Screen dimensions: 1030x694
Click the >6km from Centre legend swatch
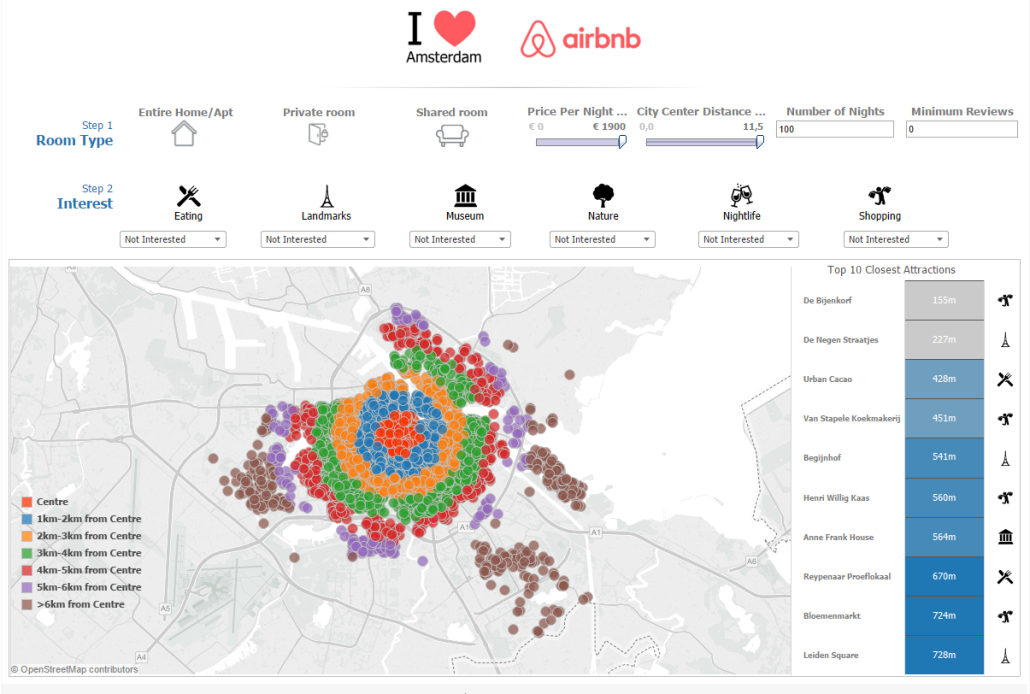[x=27, y=605]
